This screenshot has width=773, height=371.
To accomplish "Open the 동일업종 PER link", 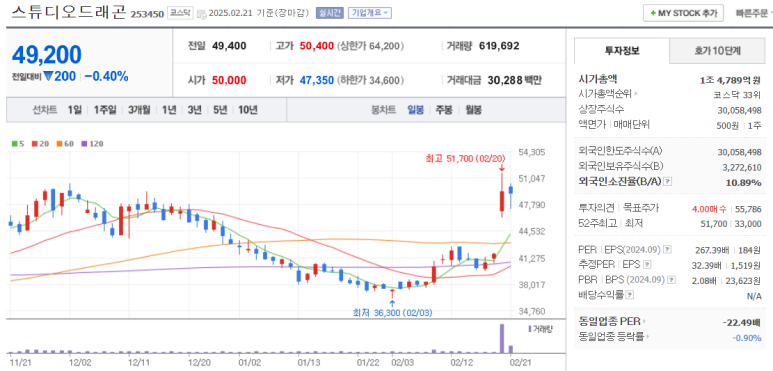I will coord(610,322).
